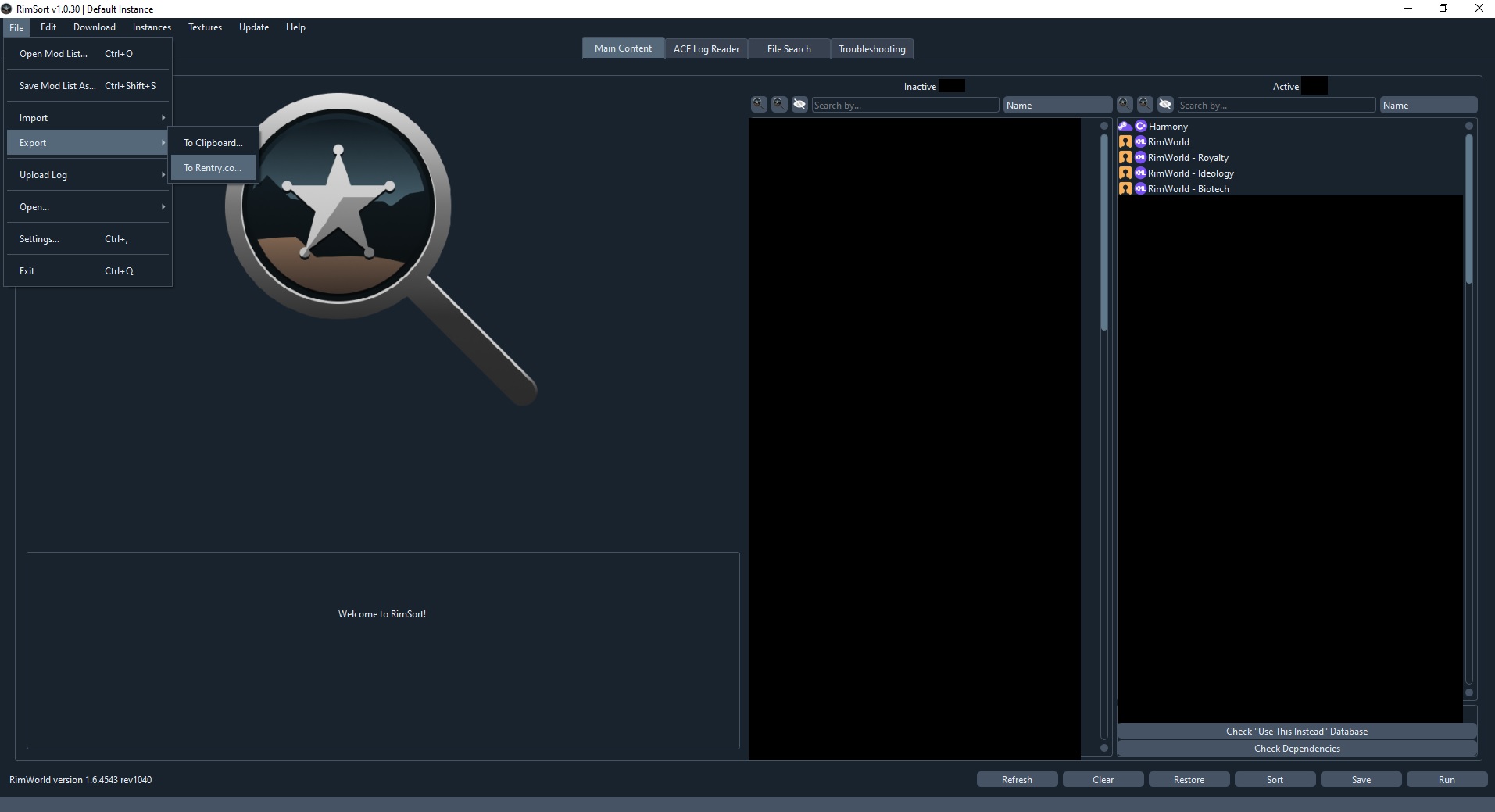
Task: Choose To Rentry.co... from Export submenu
Action: pyautogui.click(x=213, y=168)
